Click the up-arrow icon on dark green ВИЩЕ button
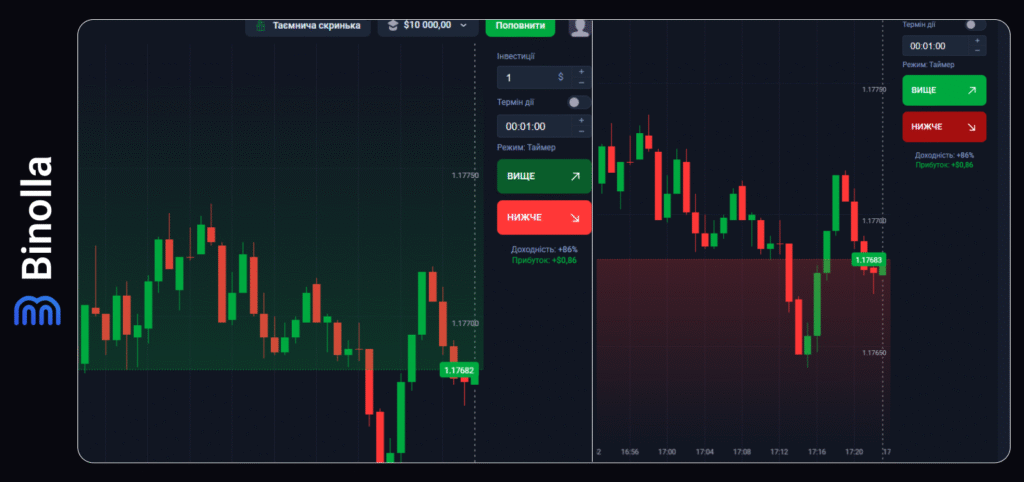 (574, 176)
